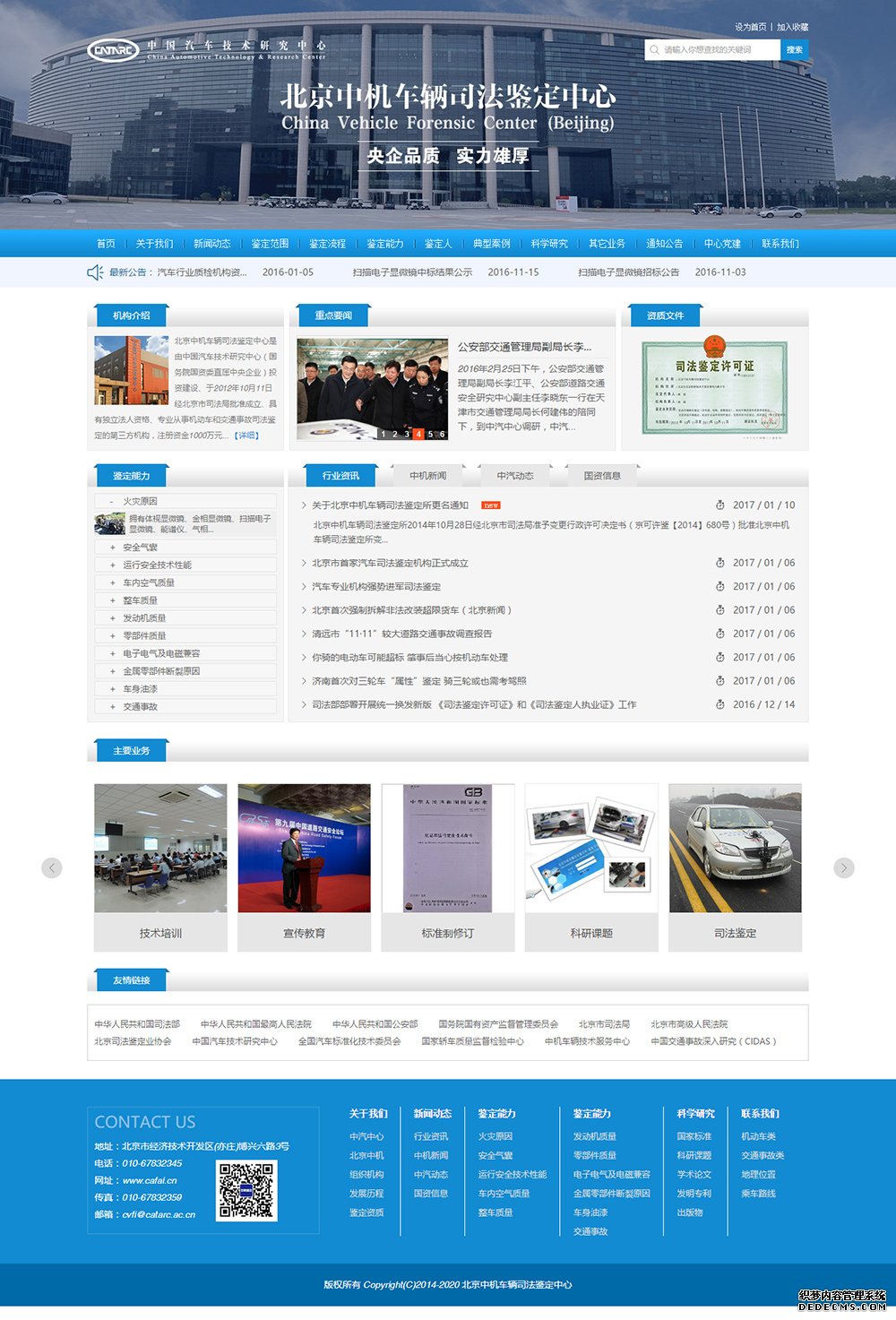896x1320 pixels.
Task: Open headline 公安部交通管理局副局长李…
Action: coord(524,347)
